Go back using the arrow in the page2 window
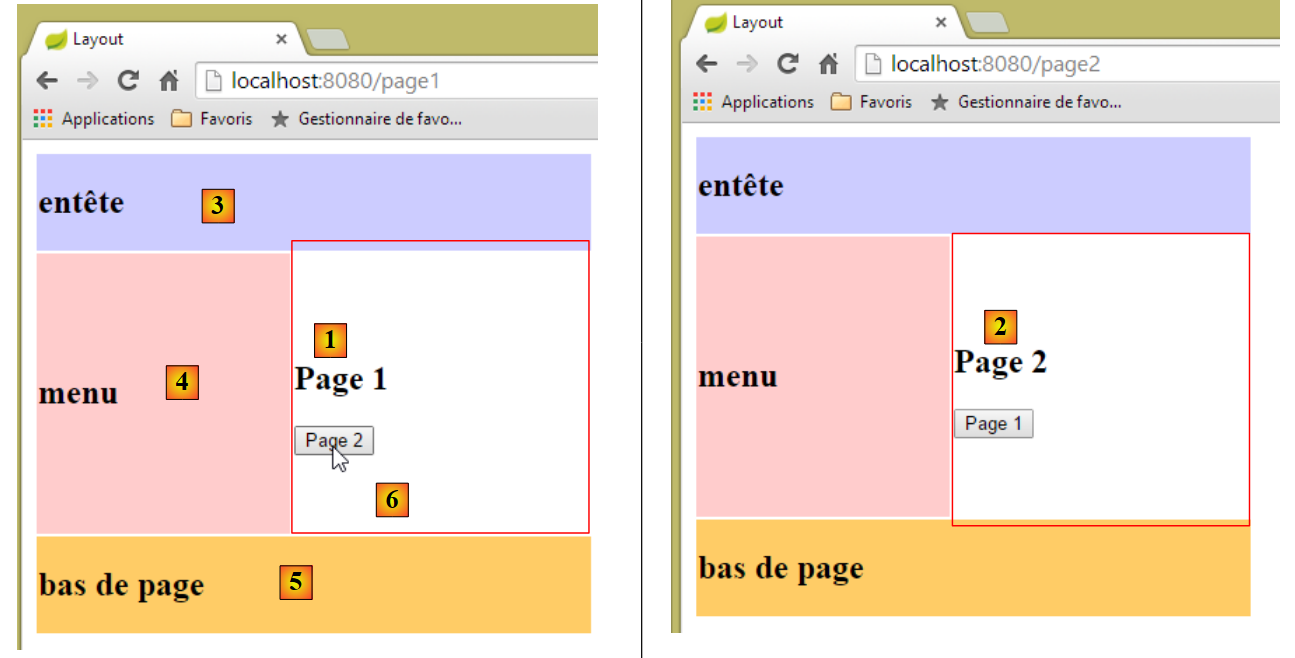The height and width of the screenshot is (658, 1295). (x=707, y=64)
